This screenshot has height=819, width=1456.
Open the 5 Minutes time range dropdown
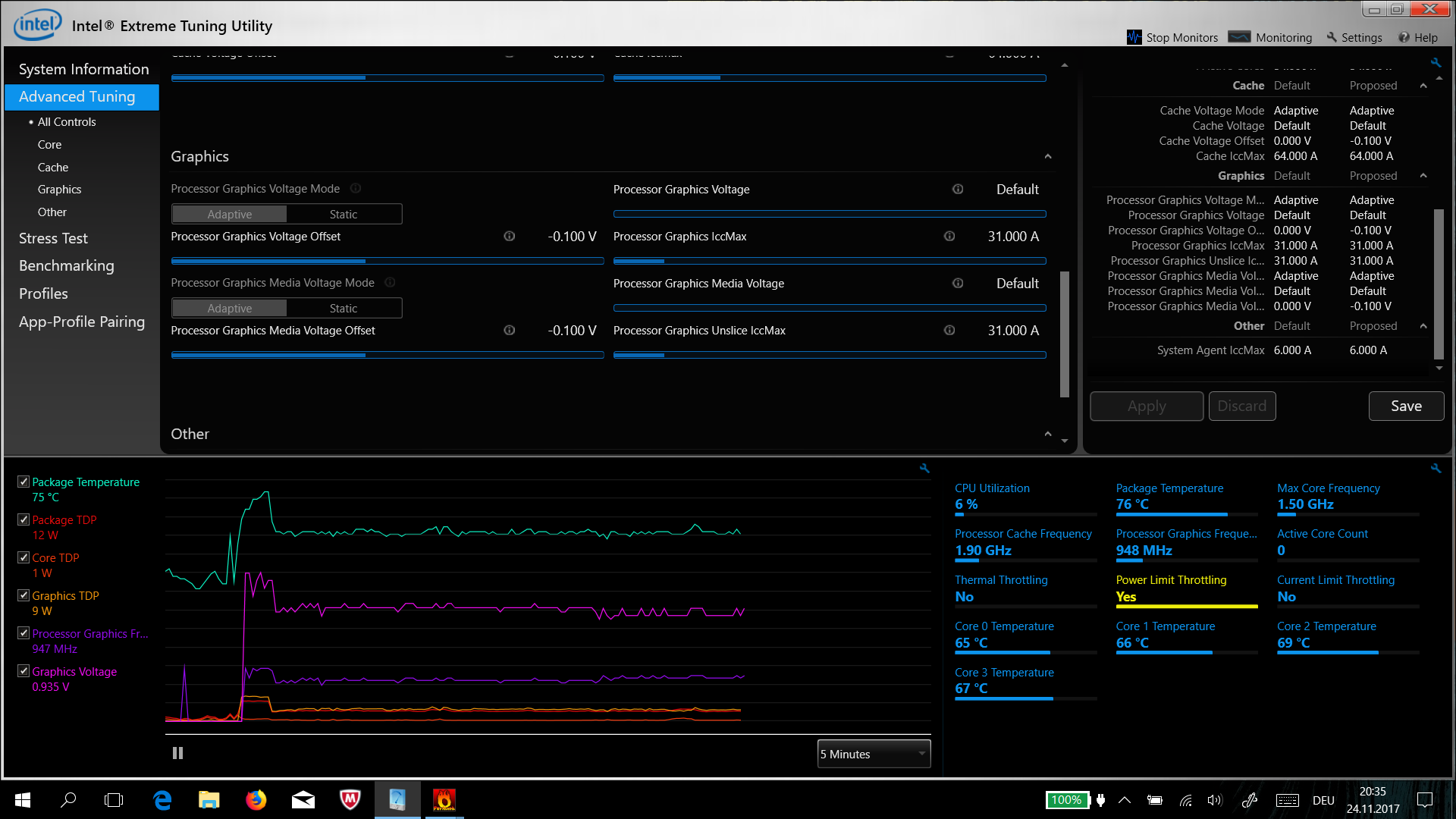(x=874, y=754)
